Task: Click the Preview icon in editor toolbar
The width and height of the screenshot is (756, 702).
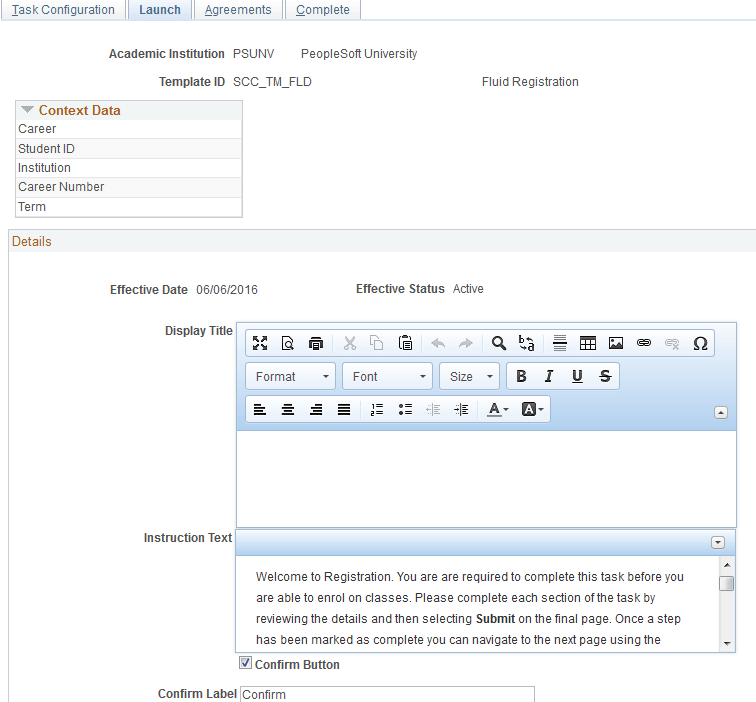Action: point(288,343)
